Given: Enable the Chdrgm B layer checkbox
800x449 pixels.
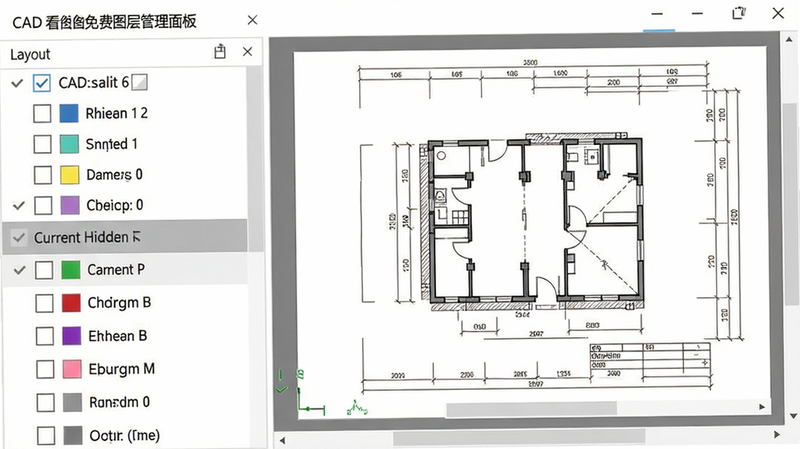Looking at the screenshot, I should (44, 303).
